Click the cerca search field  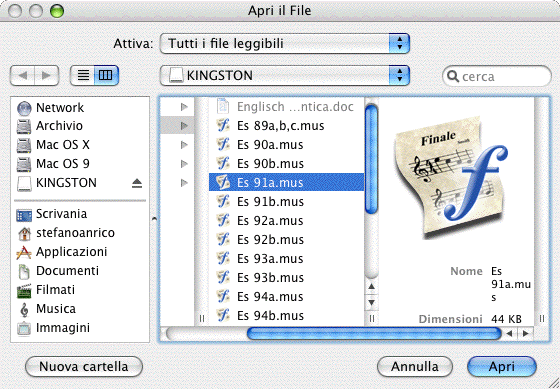pos(497,76)
